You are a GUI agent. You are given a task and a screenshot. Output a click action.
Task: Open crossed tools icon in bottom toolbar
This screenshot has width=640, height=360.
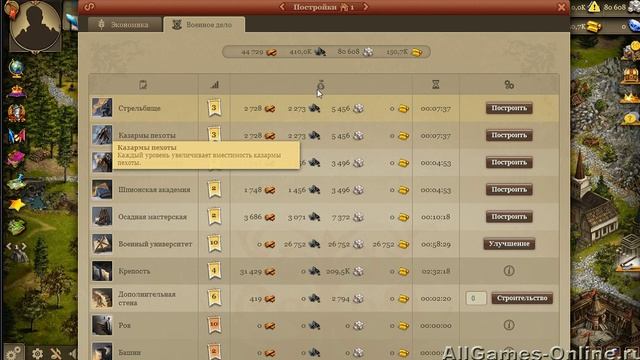pyautogui.click(x=56, y=353)
